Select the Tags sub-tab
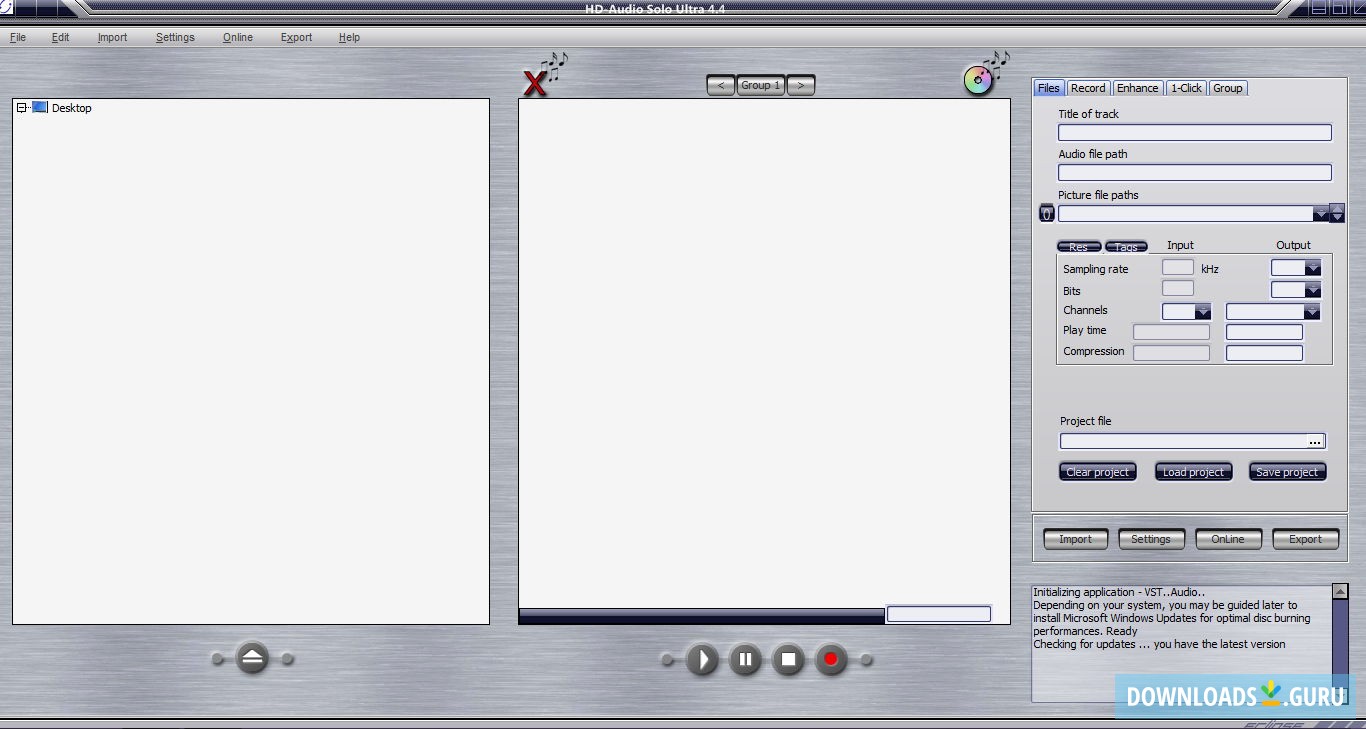1366x729 pixels. click(x=1127, y=247)
